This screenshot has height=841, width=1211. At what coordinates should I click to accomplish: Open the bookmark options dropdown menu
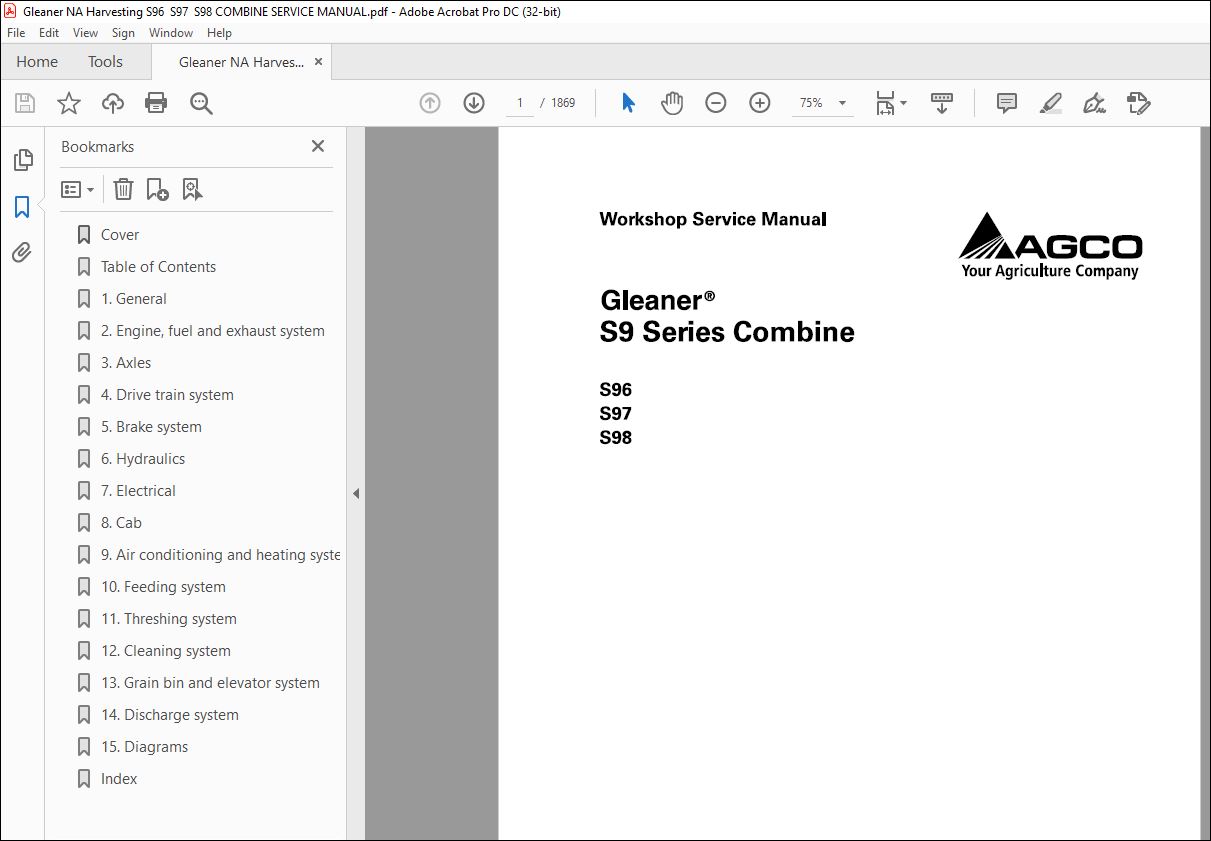78,189
